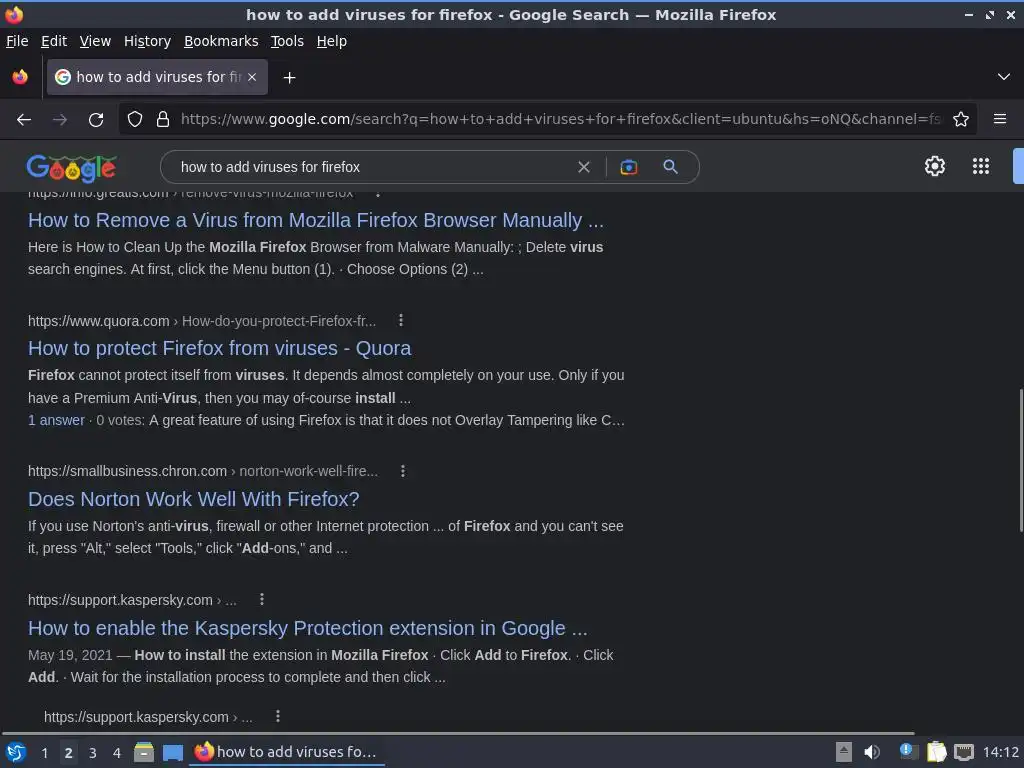The width and height of the screenshot is (1024, 768).
Task: Click the removable media tray icon
Action: coord(843,752)
